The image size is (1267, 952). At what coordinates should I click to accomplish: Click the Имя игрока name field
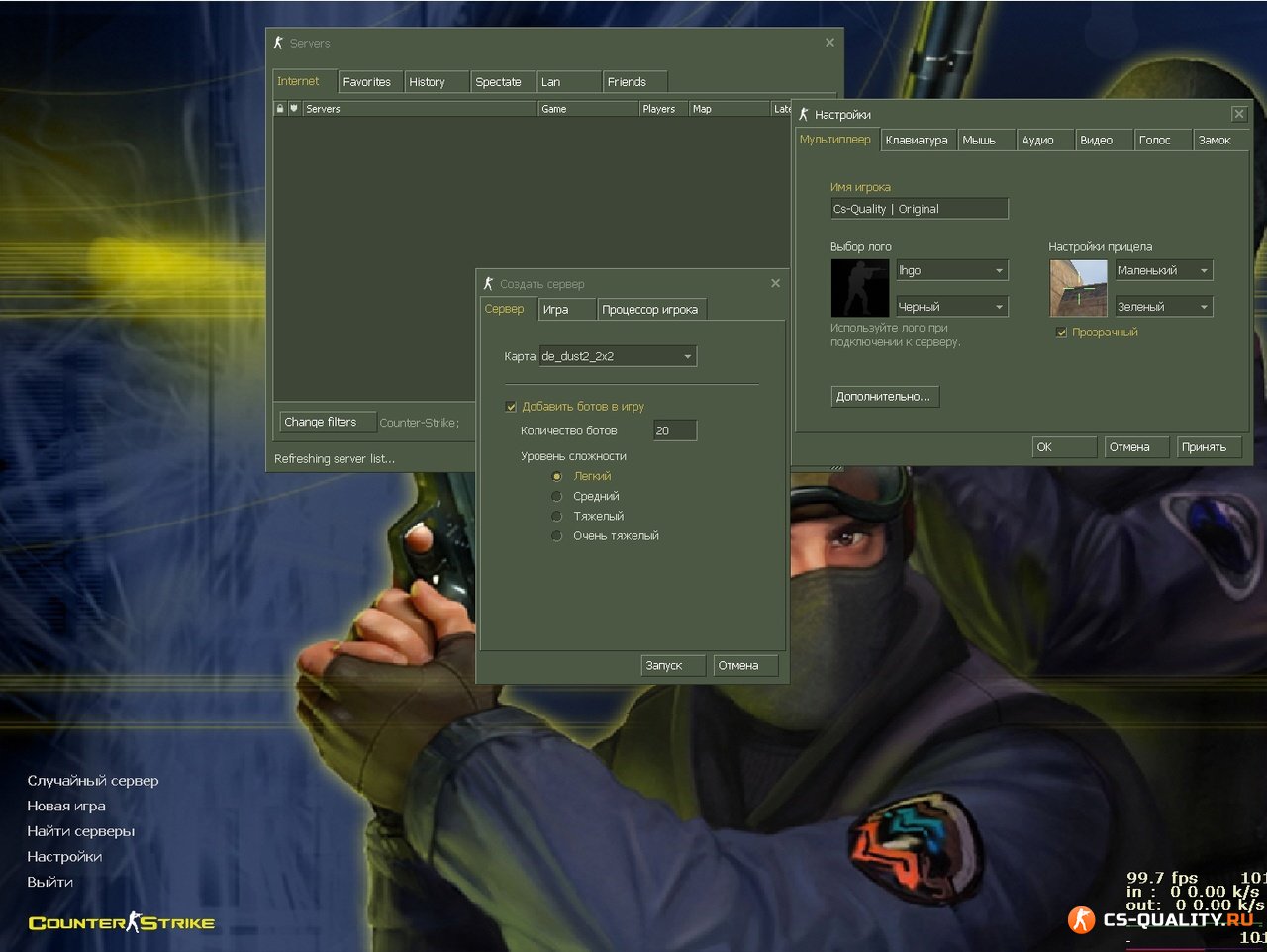coord(920,208)
